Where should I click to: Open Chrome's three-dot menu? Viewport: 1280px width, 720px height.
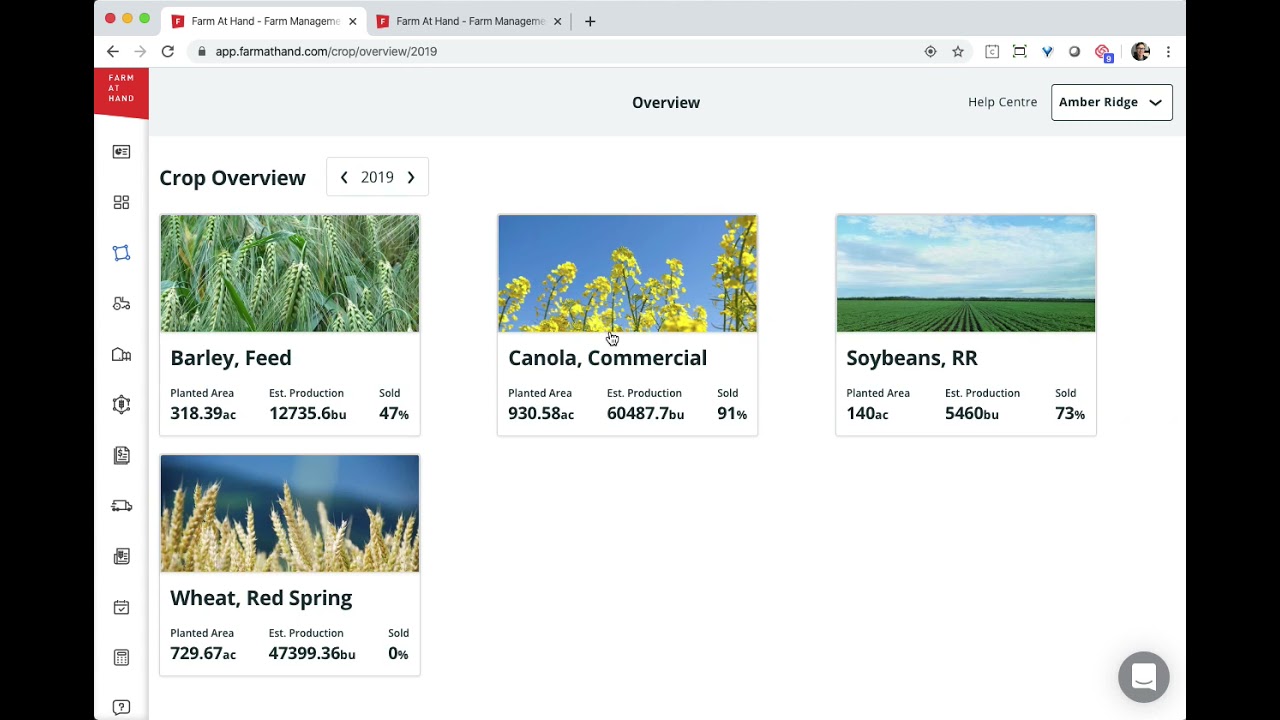pyautogui.click(x=1168, y=52)
